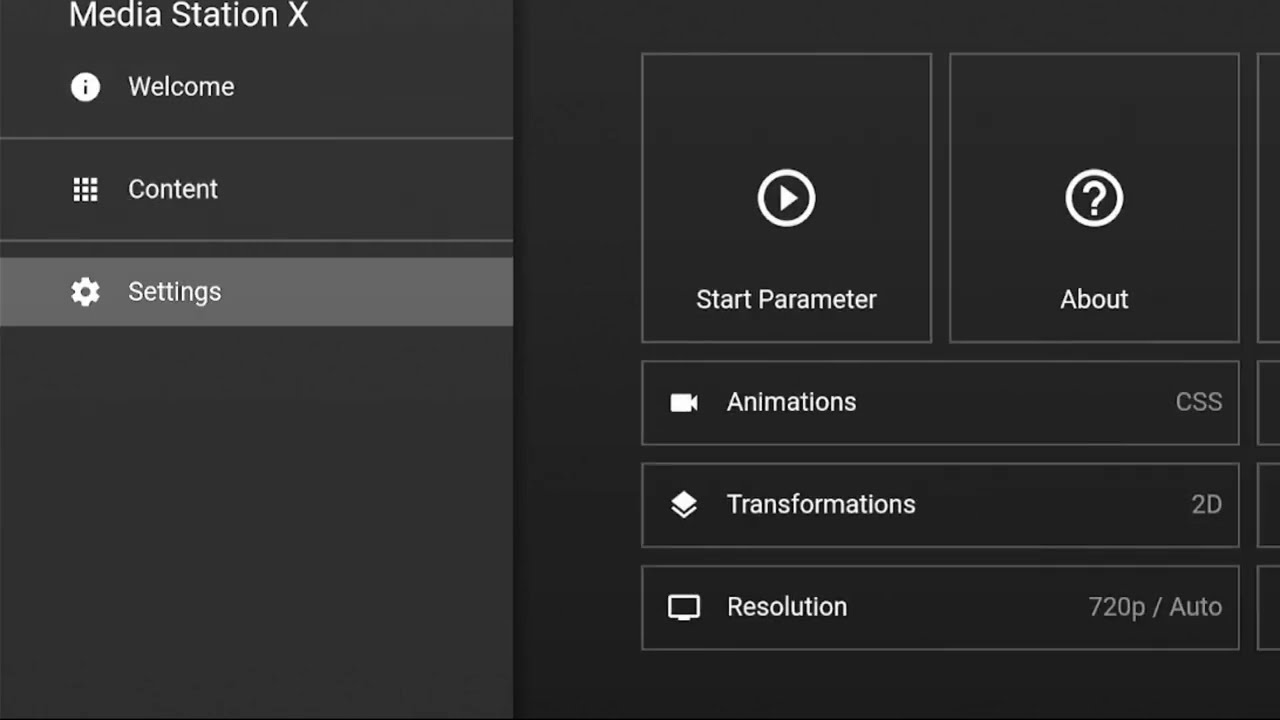Click the Resolution monitor icon
The height and width of the screenshot is (720, 1280).
pos(684,607)
